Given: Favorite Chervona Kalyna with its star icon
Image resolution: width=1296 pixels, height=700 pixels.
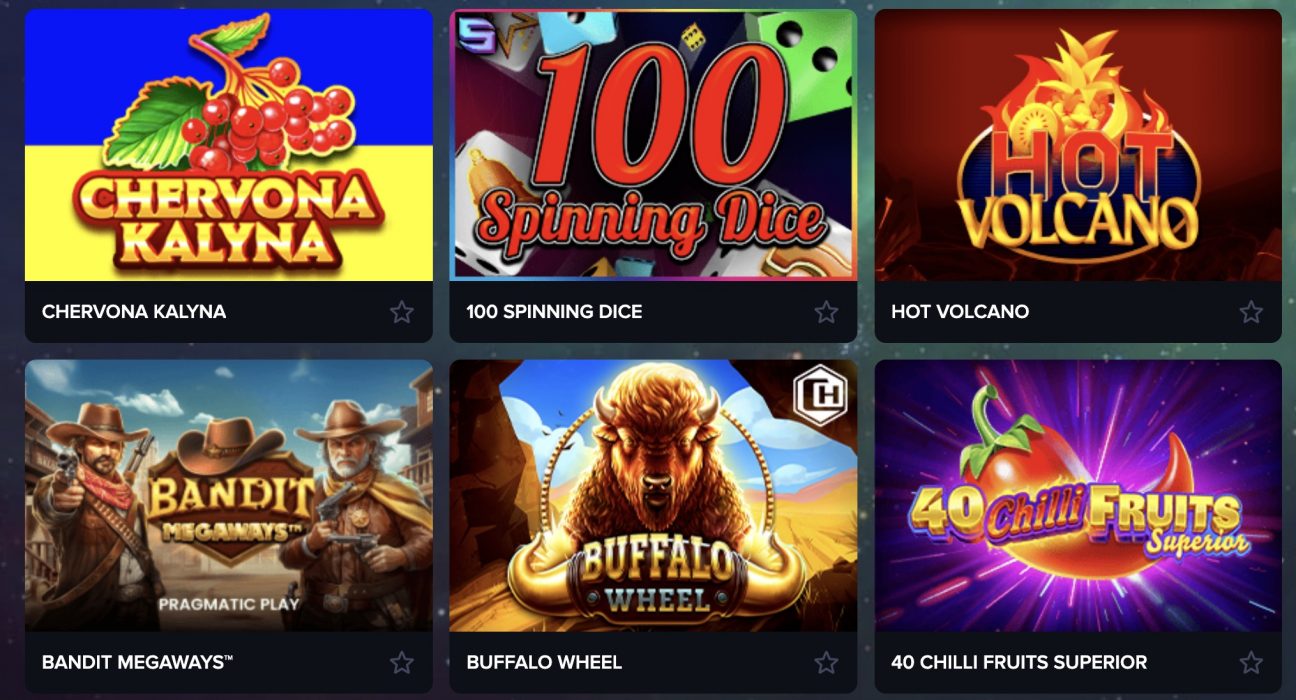Looking at the screenshot, I should [x=402, y=312].
